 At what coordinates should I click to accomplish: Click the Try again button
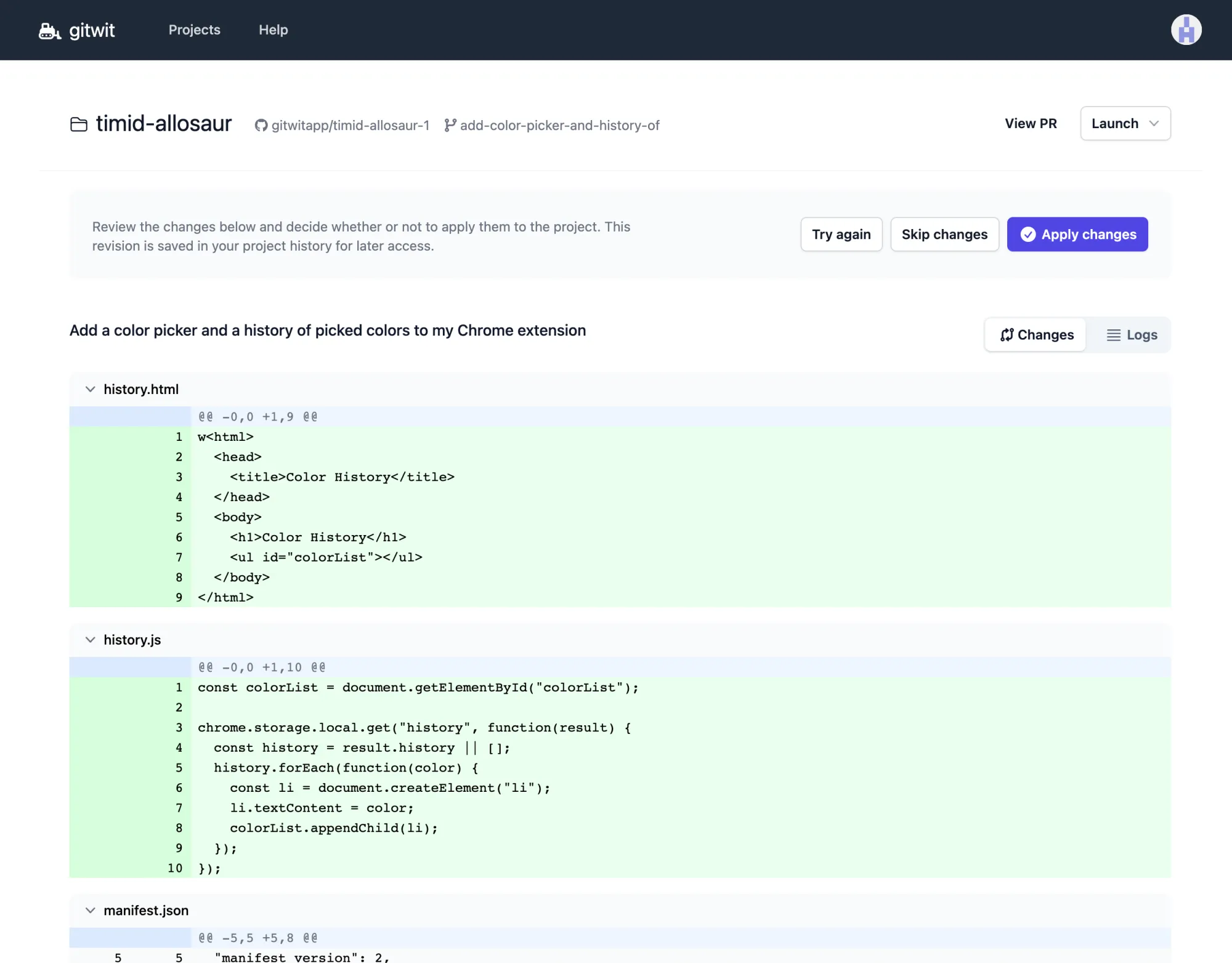pyautogui.click(x=841, y=235)
